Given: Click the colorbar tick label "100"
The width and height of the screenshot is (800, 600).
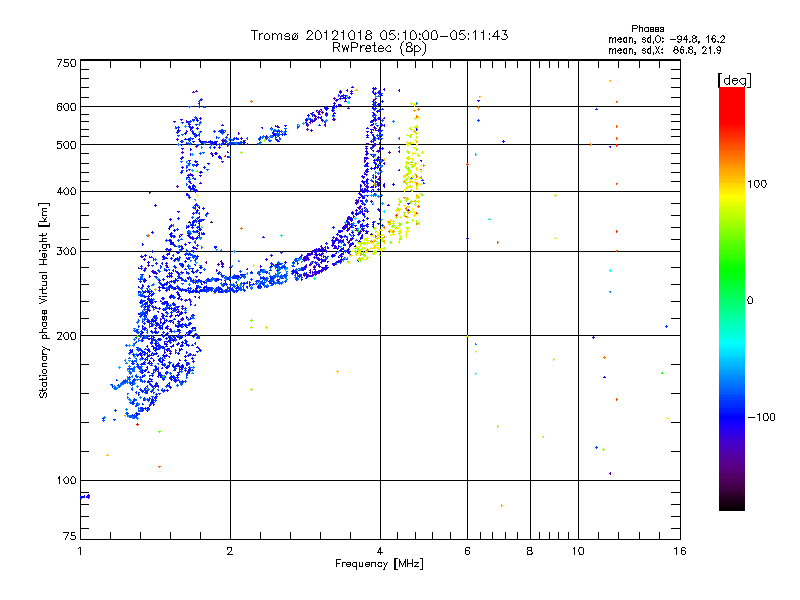Looking at the screenshot, I should (x=757, y=184).
